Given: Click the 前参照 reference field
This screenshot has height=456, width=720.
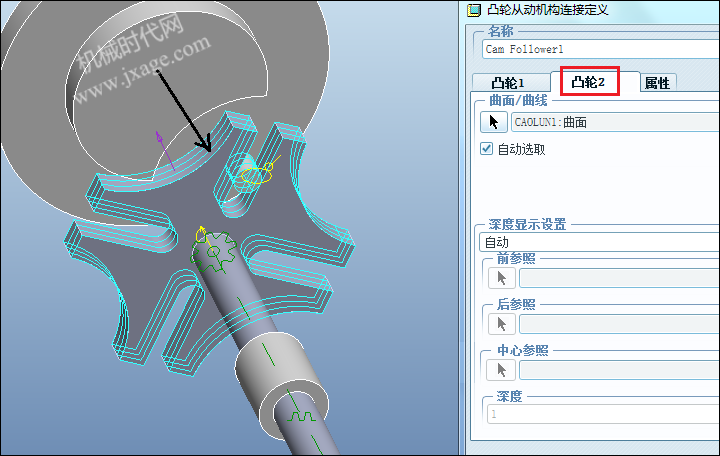Looking at the screenshot, I should coord(619,278).
